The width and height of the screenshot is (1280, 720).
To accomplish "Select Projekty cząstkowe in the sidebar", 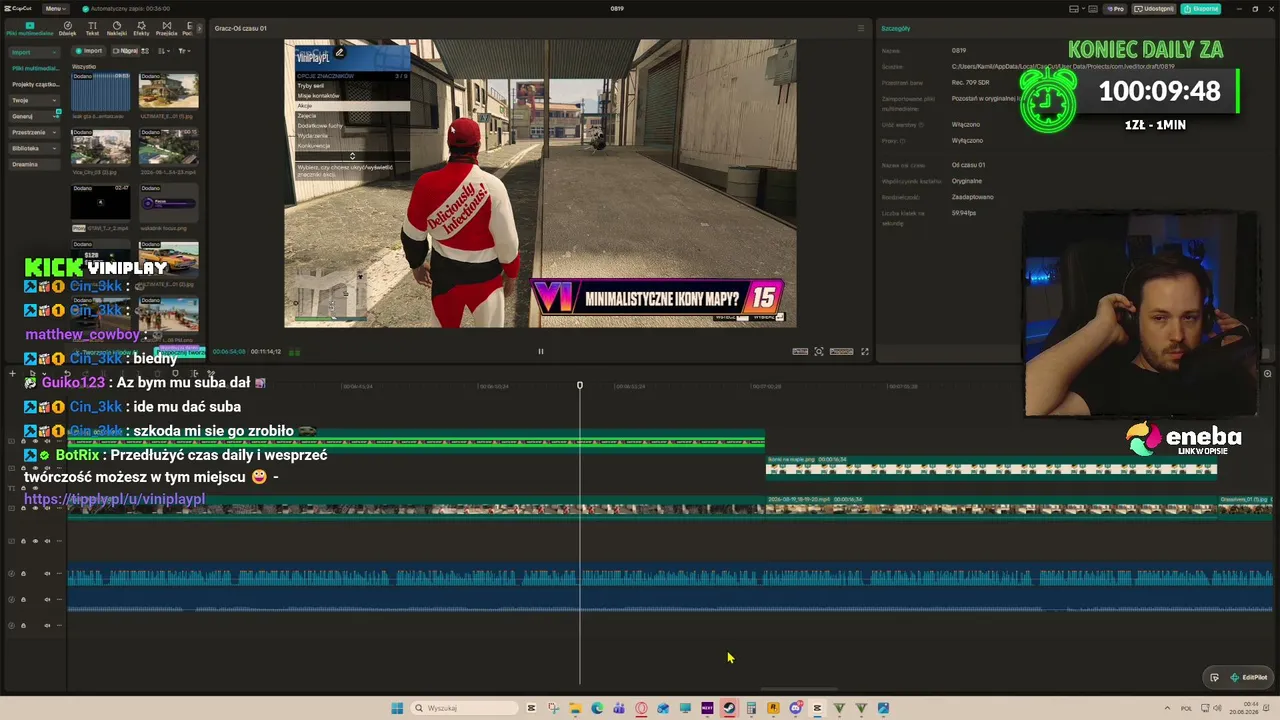I will [x=35, y=84].
